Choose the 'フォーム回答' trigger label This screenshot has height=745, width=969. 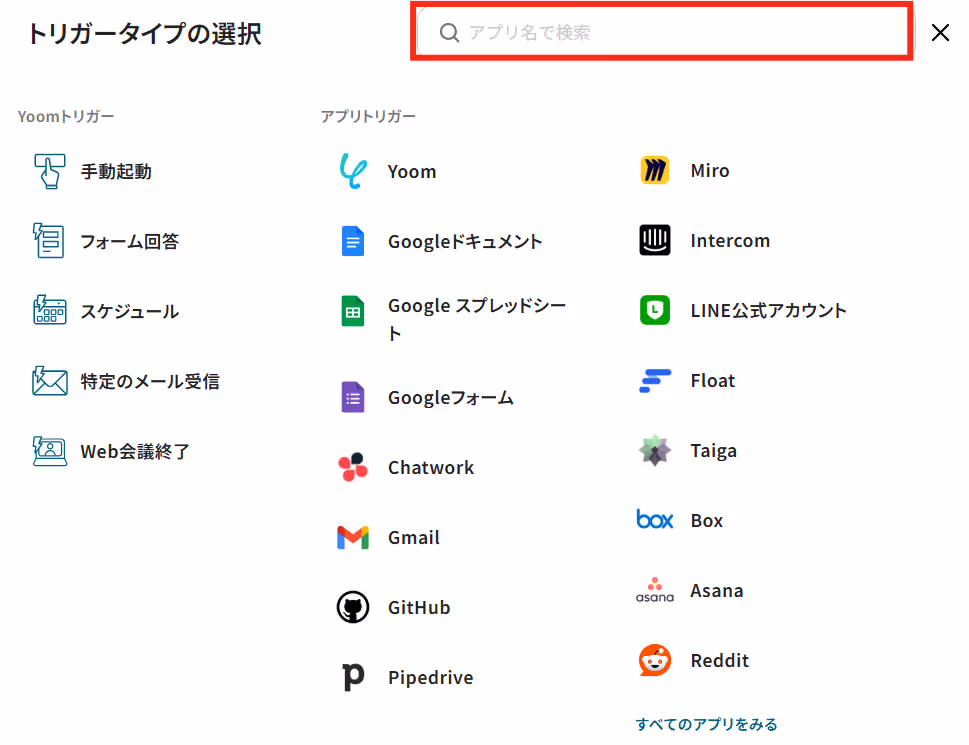130,241
